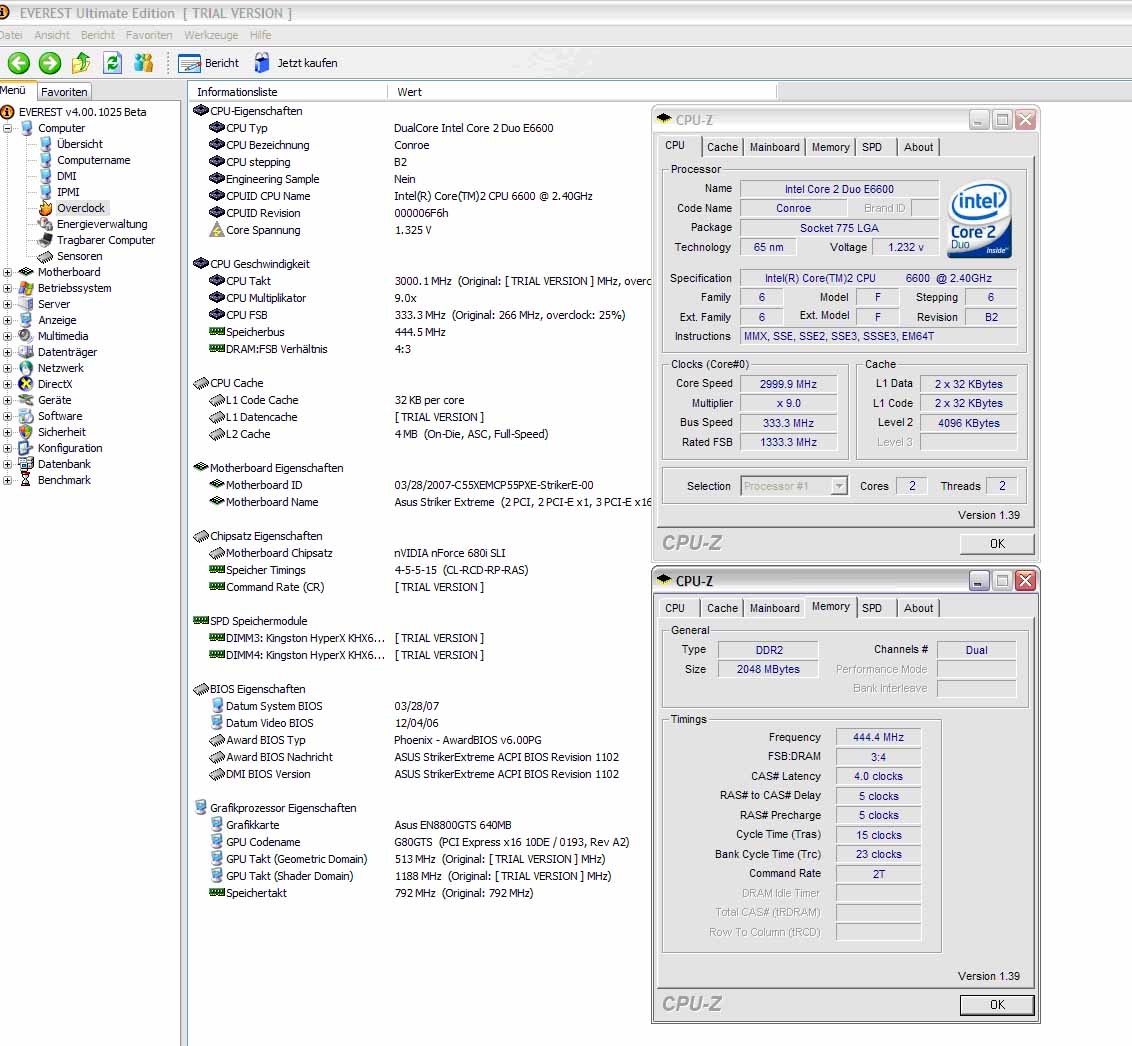Click the Speicherbus memory icon
Viewport: 1132px width, 1046px height.
pyautogui.click(x=217, y=332)
